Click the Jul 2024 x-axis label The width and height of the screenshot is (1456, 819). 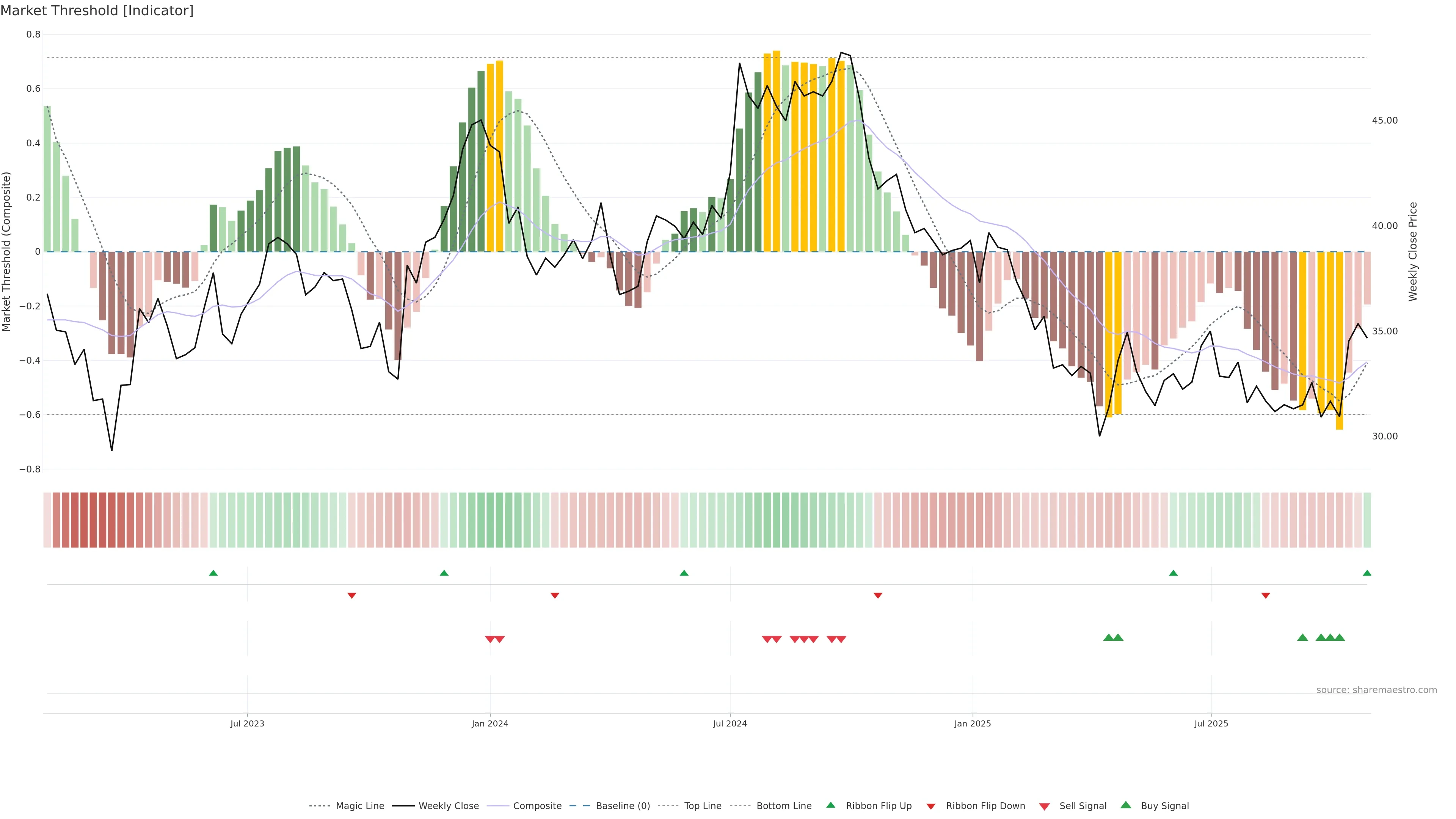point(730,723)
